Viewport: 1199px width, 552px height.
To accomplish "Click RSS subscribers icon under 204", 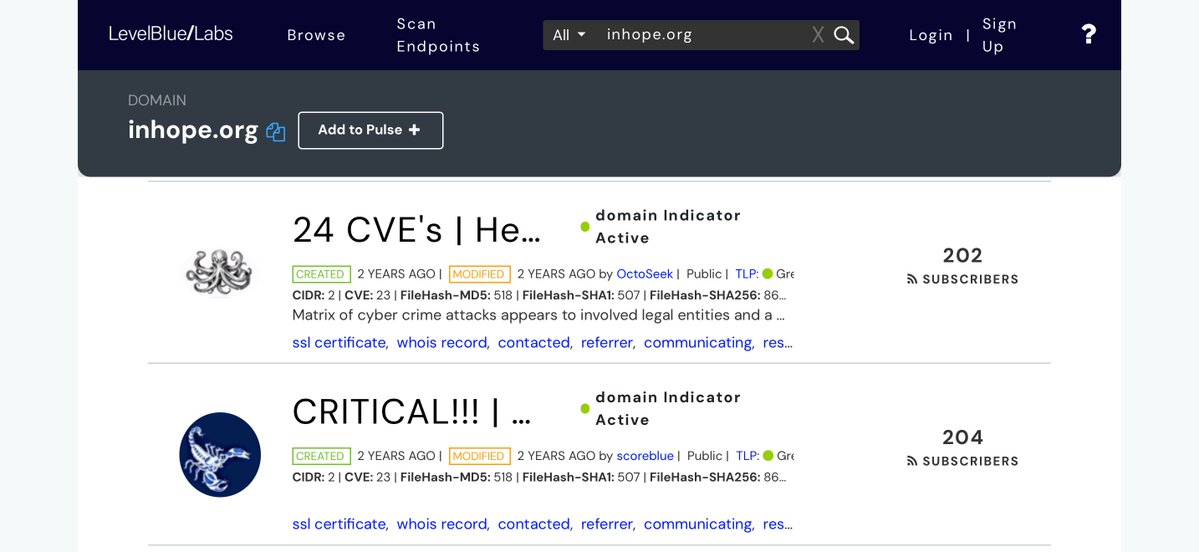I will tap(912, 462).
